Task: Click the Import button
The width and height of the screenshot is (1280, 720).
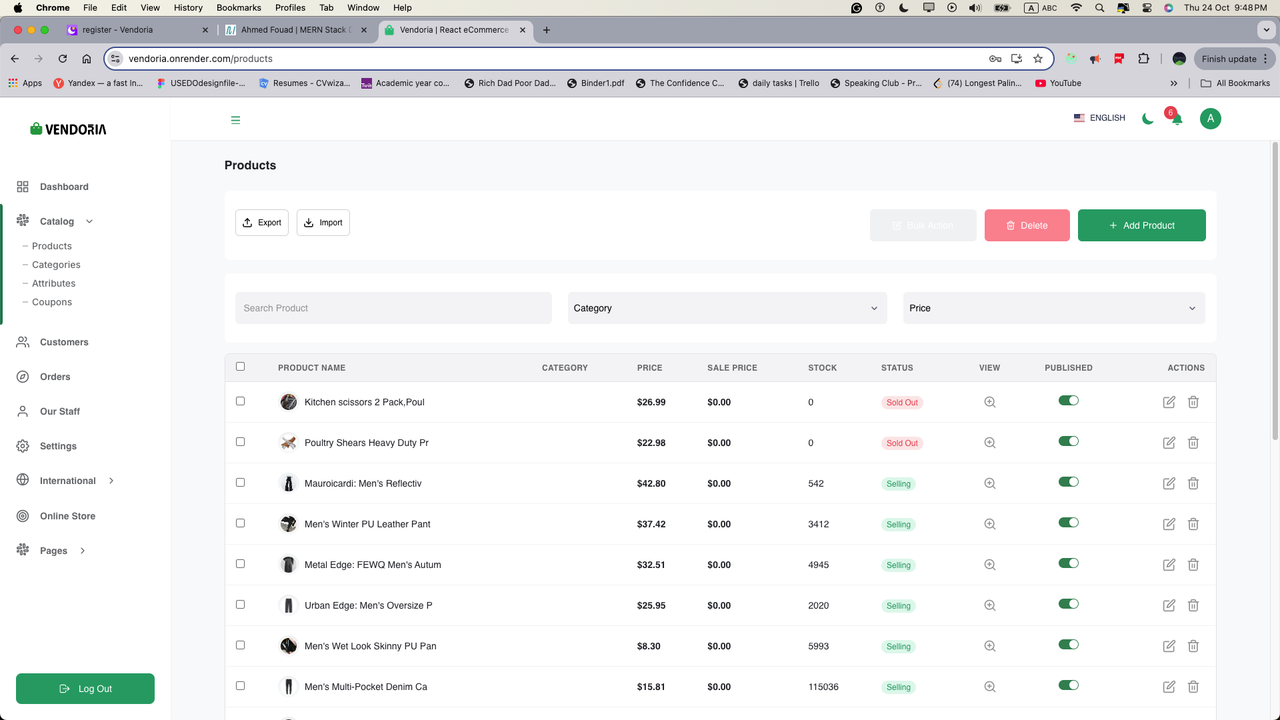Action: (x=323, y=222)
